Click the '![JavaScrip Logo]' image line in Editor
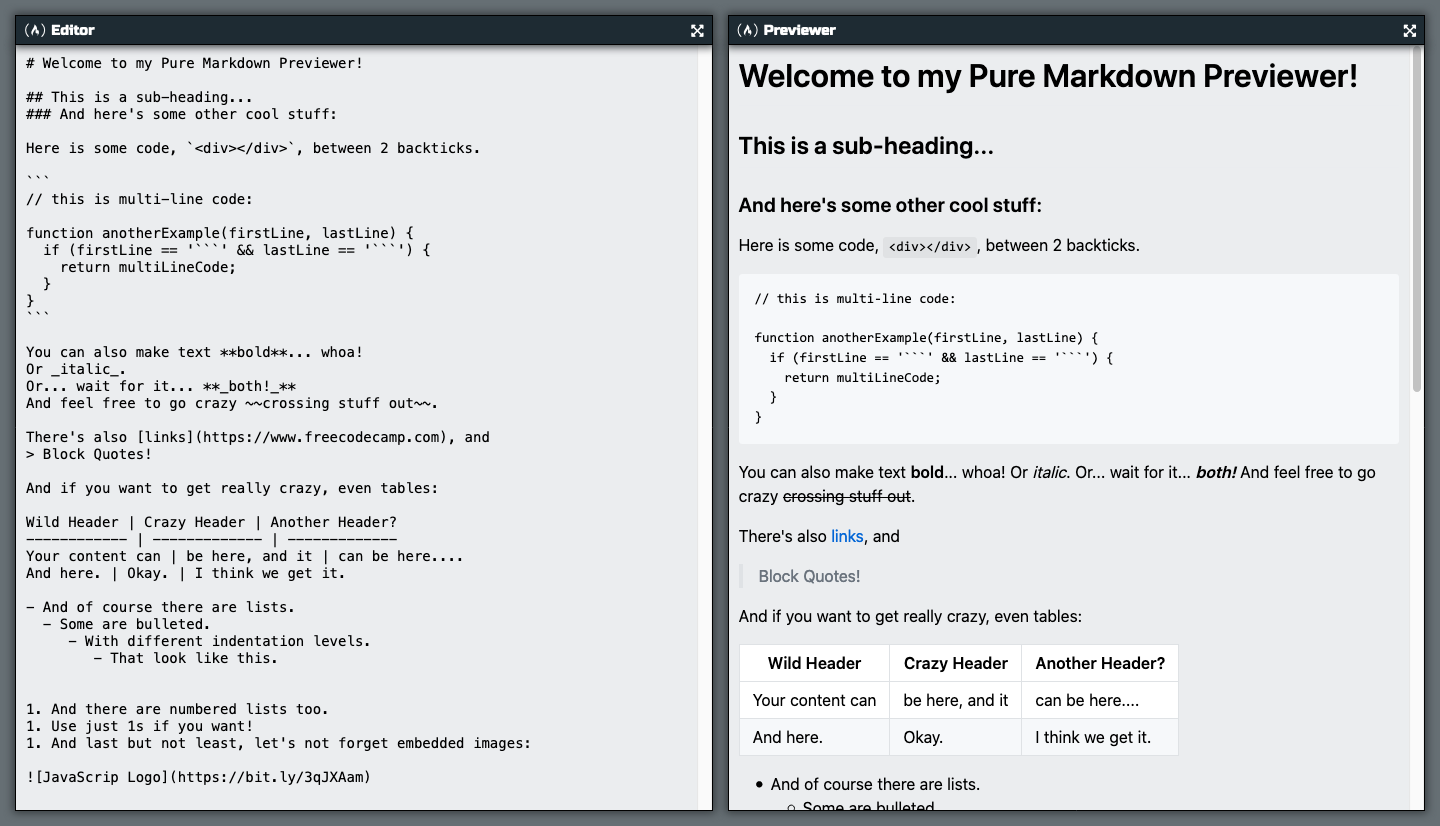 pyautogui.click(x=198, y=777)
